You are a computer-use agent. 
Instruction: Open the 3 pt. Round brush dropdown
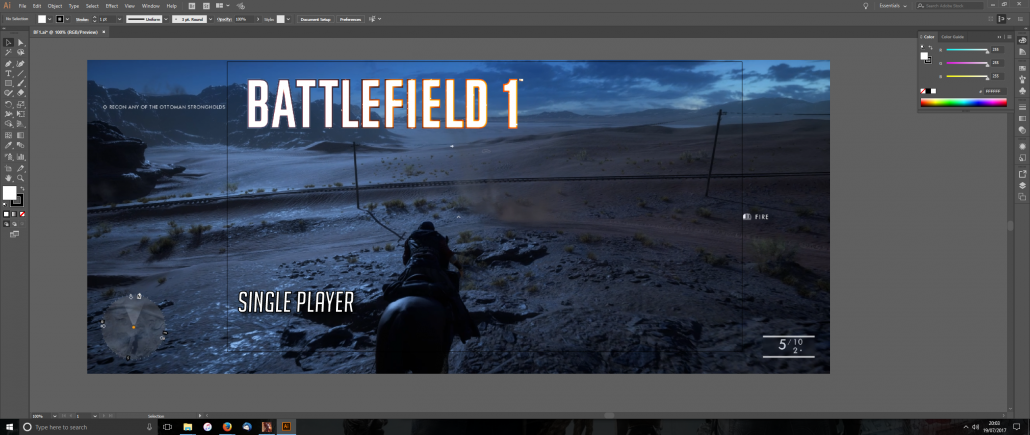click(x=210, y=19)
